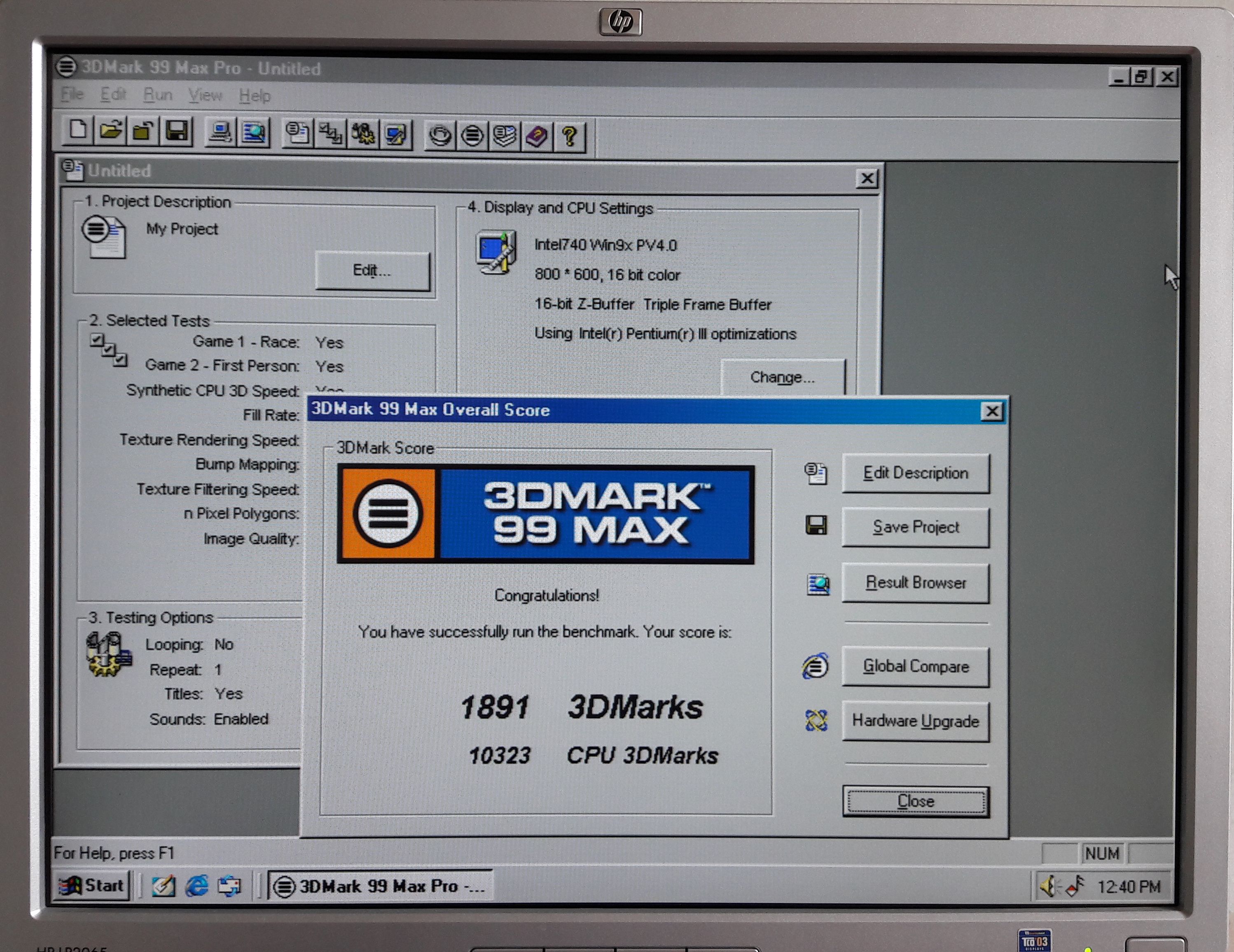
Task: Click the Sounds: Enabled testing option text
Action: [x=209, y=719]
